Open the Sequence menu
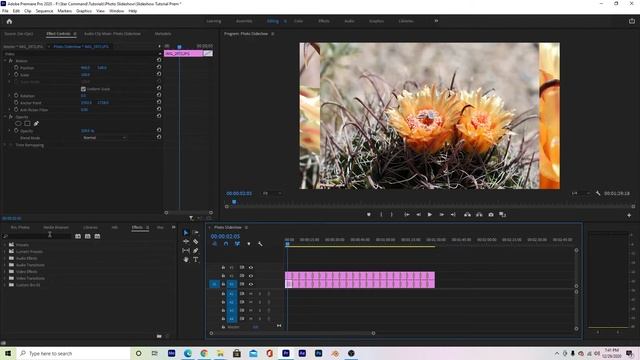The width and height of the screenshot is (640, 360). [x=44, y=11]
